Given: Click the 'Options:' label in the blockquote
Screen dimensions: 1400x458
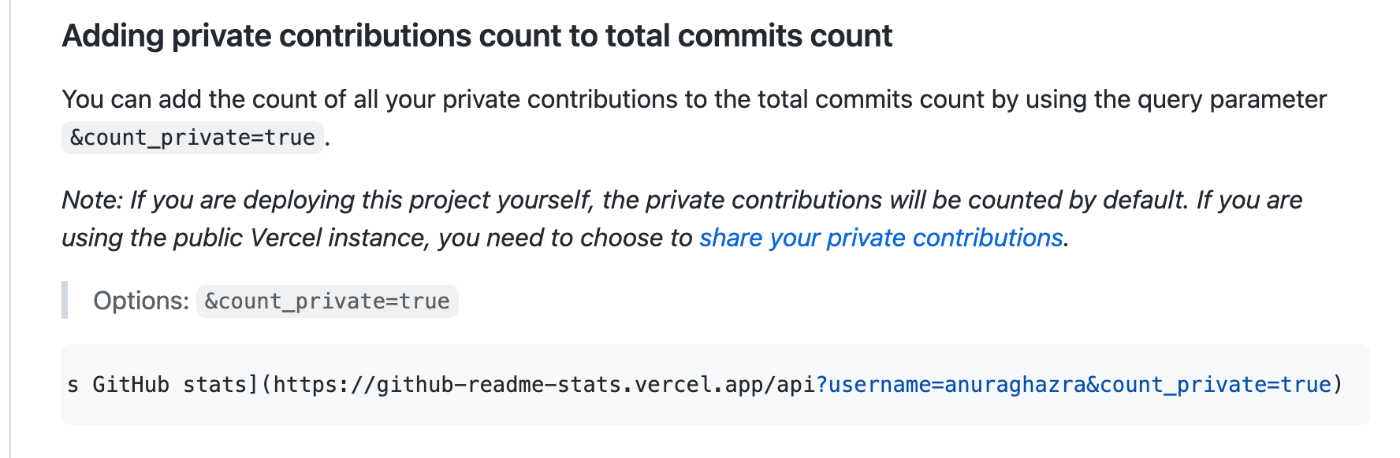Looking at the screenshot, I should [141, 301].
